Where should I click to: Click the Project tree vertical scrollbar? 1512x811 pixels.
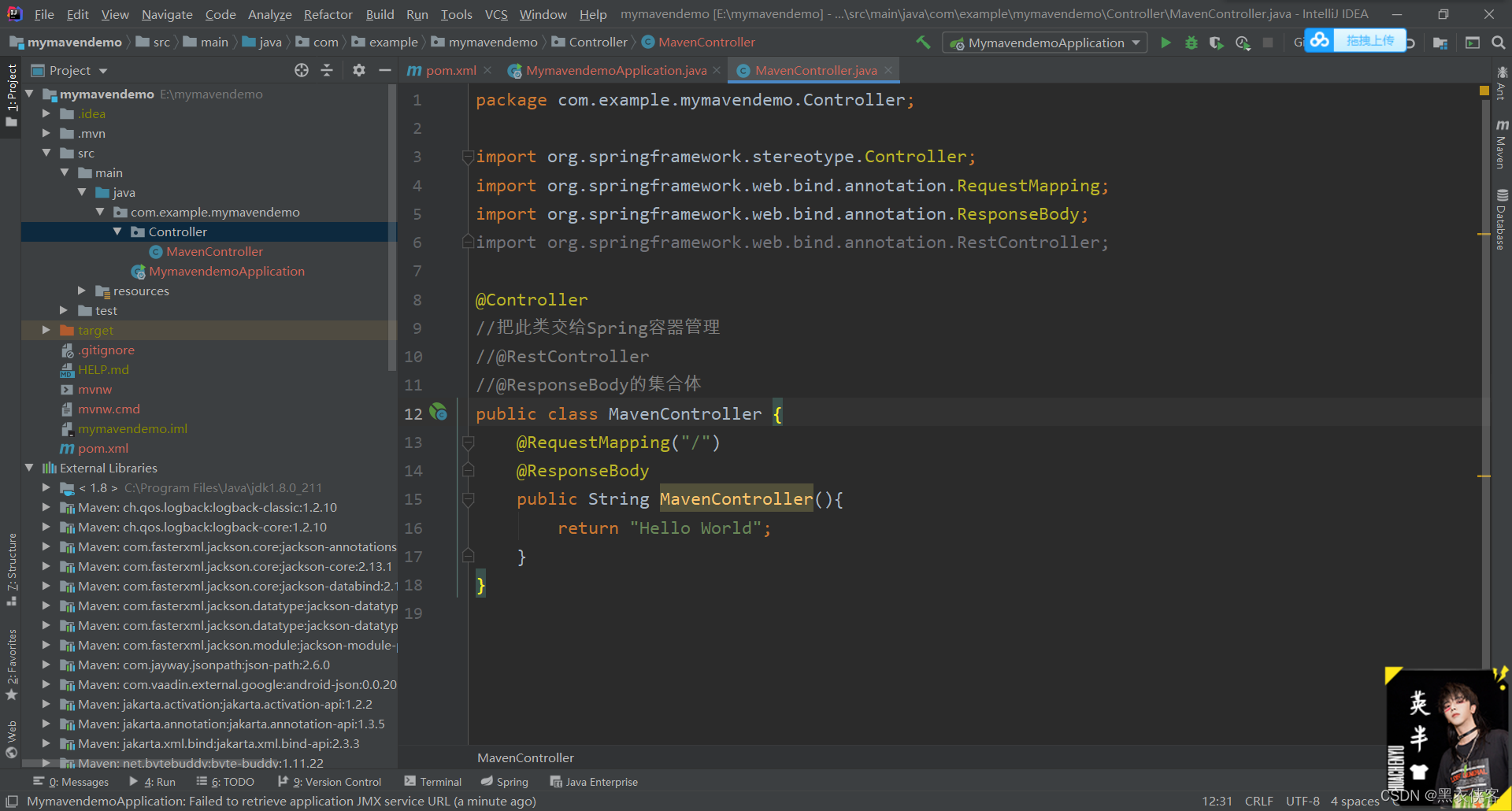click(392, 228)
